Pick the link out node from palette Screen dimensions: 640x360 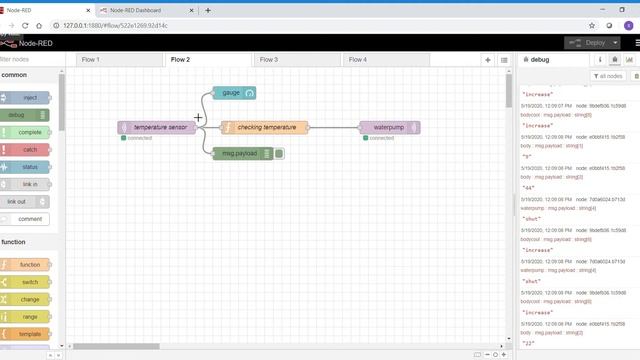click(x=25, y=202)
